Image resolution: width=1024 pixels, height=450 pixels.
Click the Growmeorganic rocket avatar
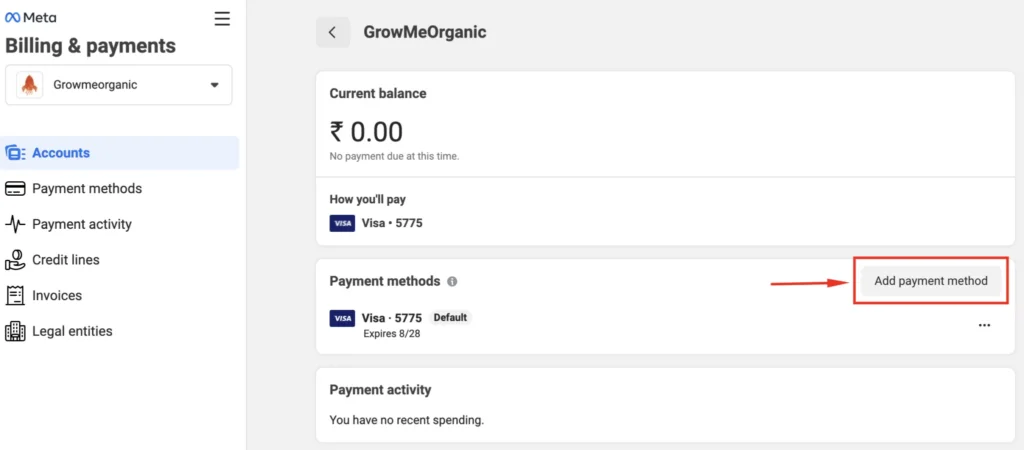point(29,85)
